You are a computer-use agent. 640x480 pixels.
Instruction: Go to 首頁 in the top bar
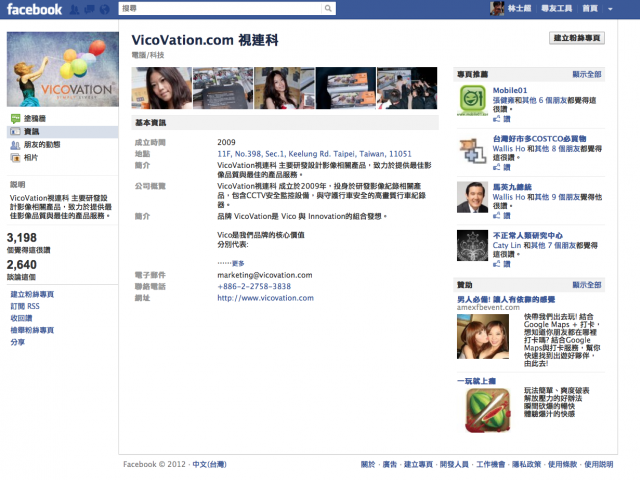590,9
